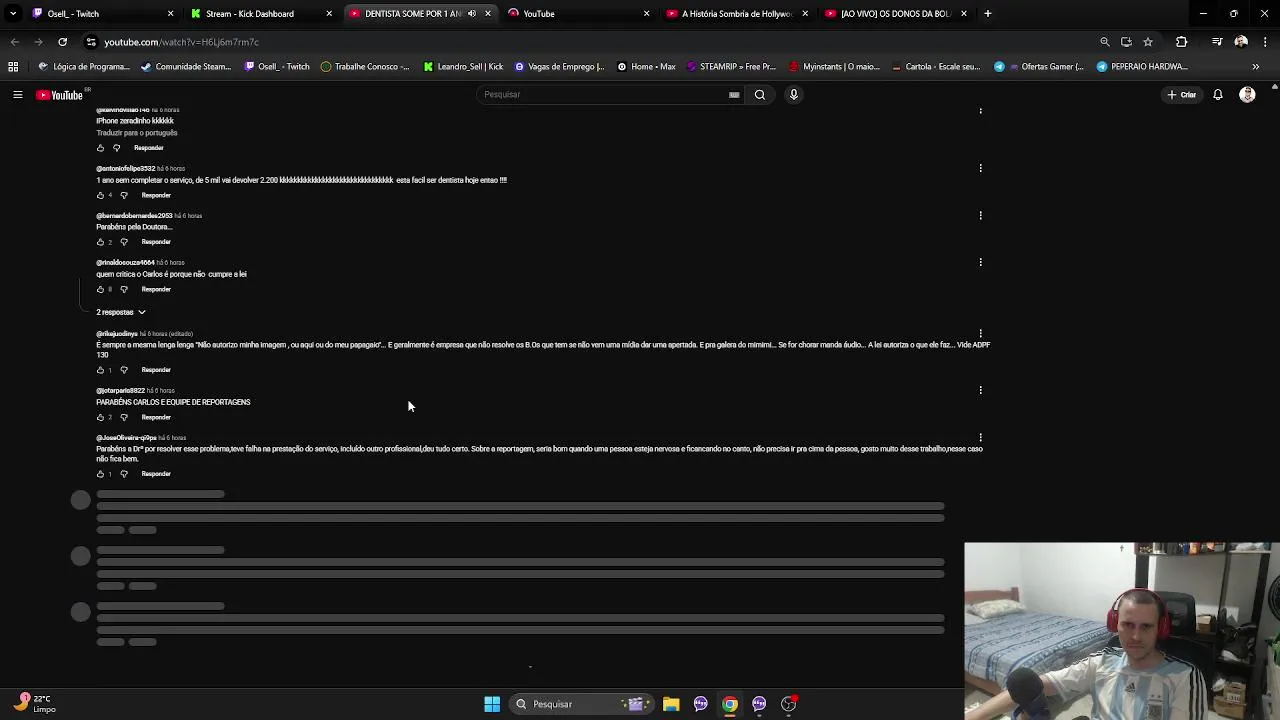
Task: Start voice search with the microphone icon
Action: pos(794,94)
